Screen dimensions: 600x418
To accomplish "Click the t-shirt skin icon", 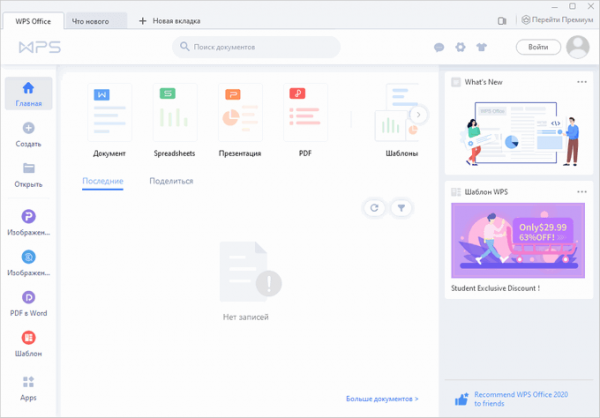I will [481, 47].
